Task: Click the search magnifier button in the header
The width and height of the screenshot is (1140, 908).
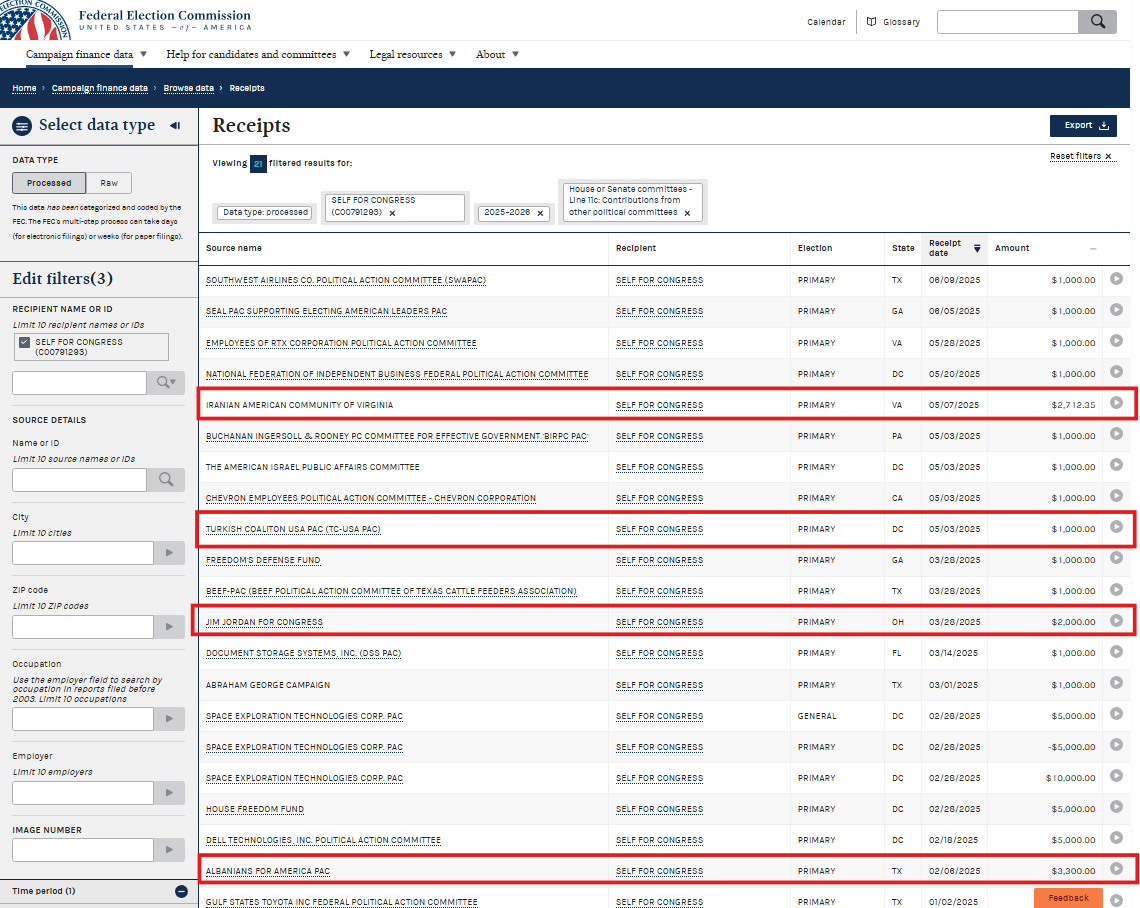Action: pos(1097,22)
